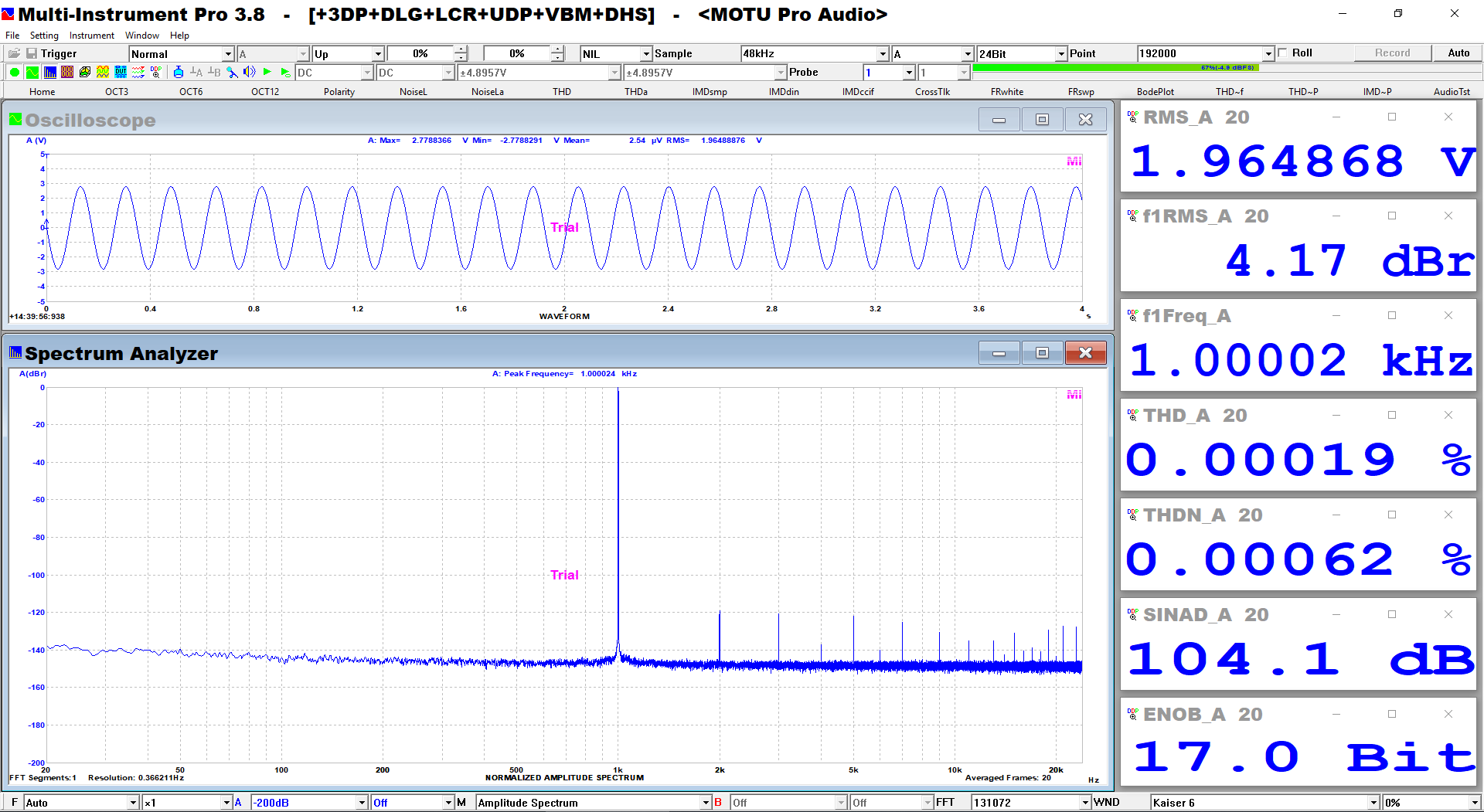This screenshot has height=812, width=1484.
Task: Open the Amplitude Spectrum mode dropdown
Action: [x=594, y=803]
